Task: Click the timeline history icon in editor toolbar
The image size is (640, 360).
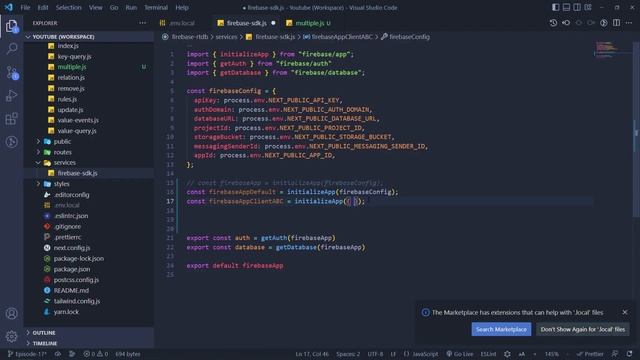Action: click(553, 23)
